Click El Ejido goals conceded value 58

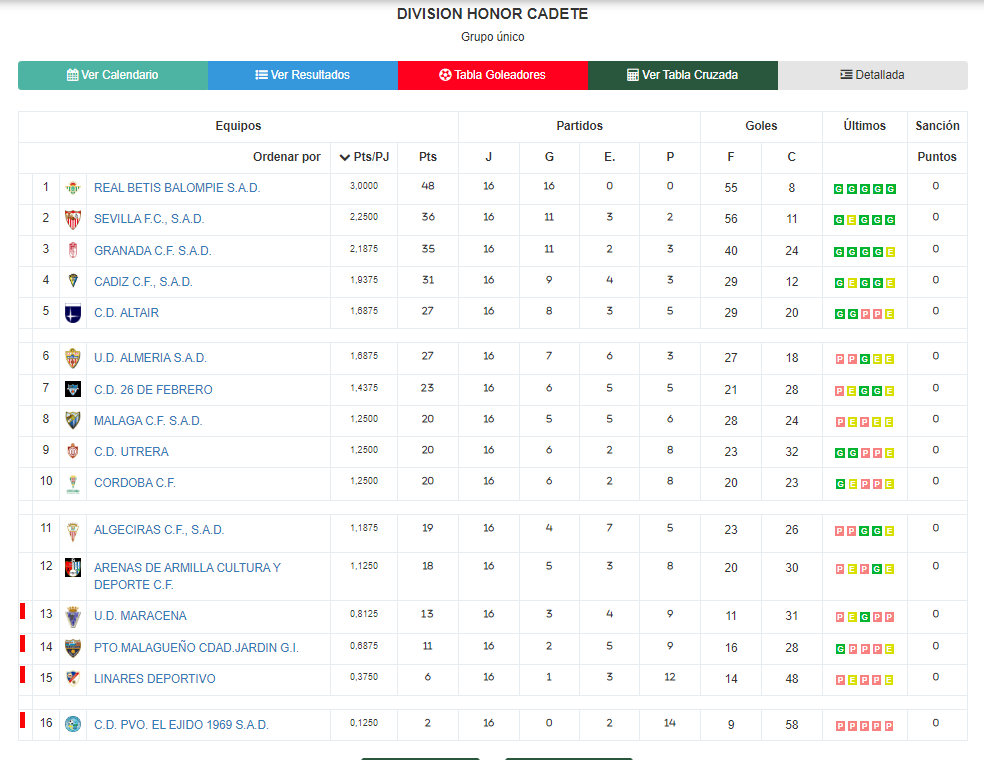tap(792, 725)
